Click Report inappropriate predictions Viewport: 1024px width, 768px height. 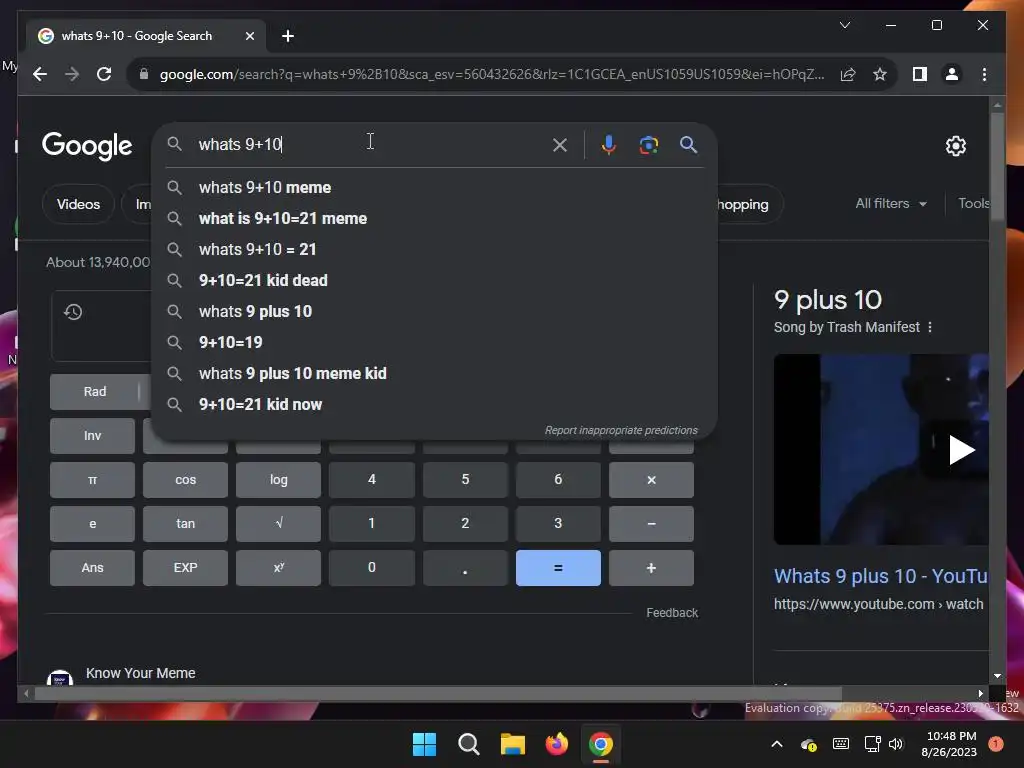pos(621,430)
